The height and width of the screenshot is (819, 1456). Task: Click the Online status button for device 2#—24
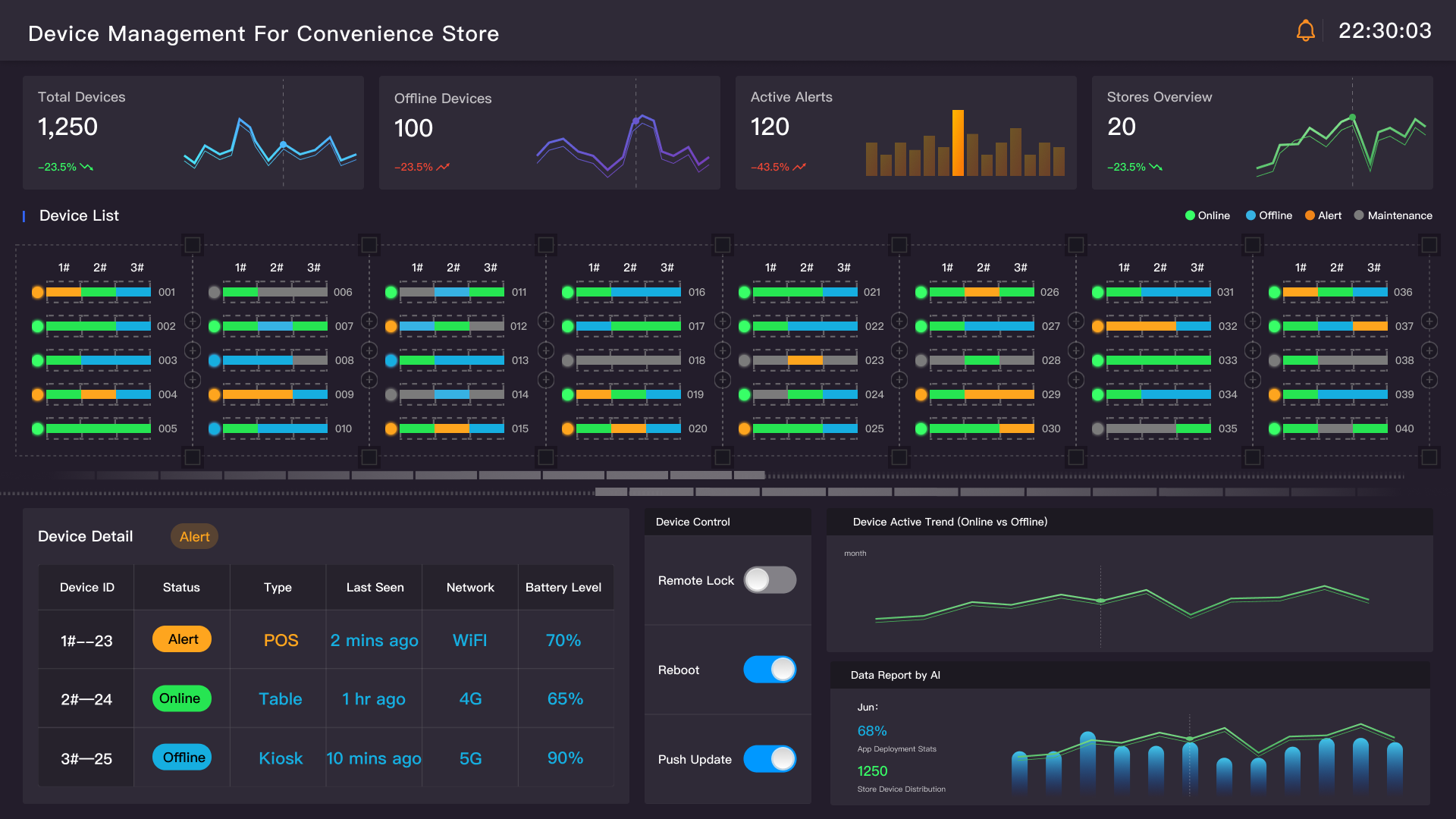[181, 698]
